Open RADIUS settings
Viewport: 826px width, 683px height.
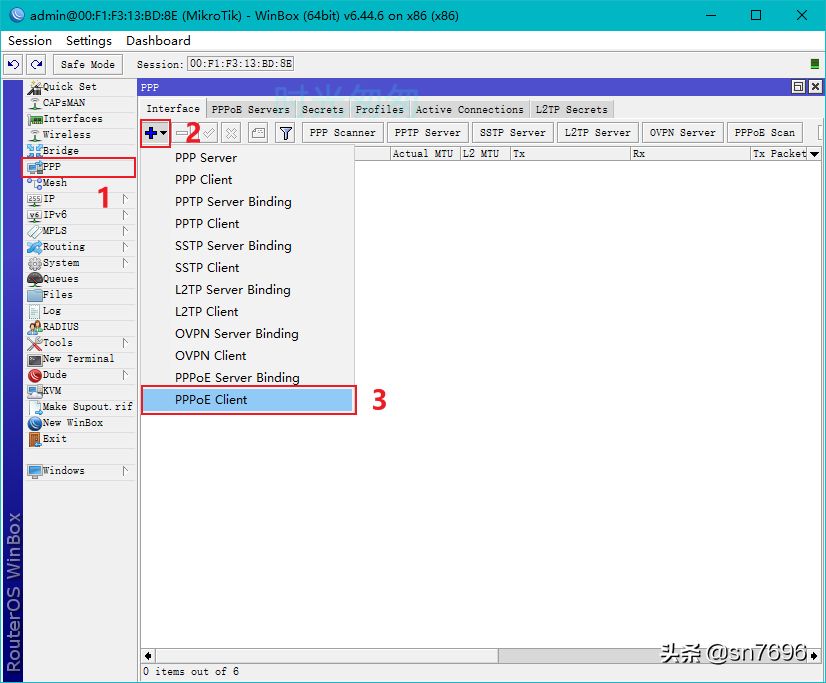pos(80,326)
